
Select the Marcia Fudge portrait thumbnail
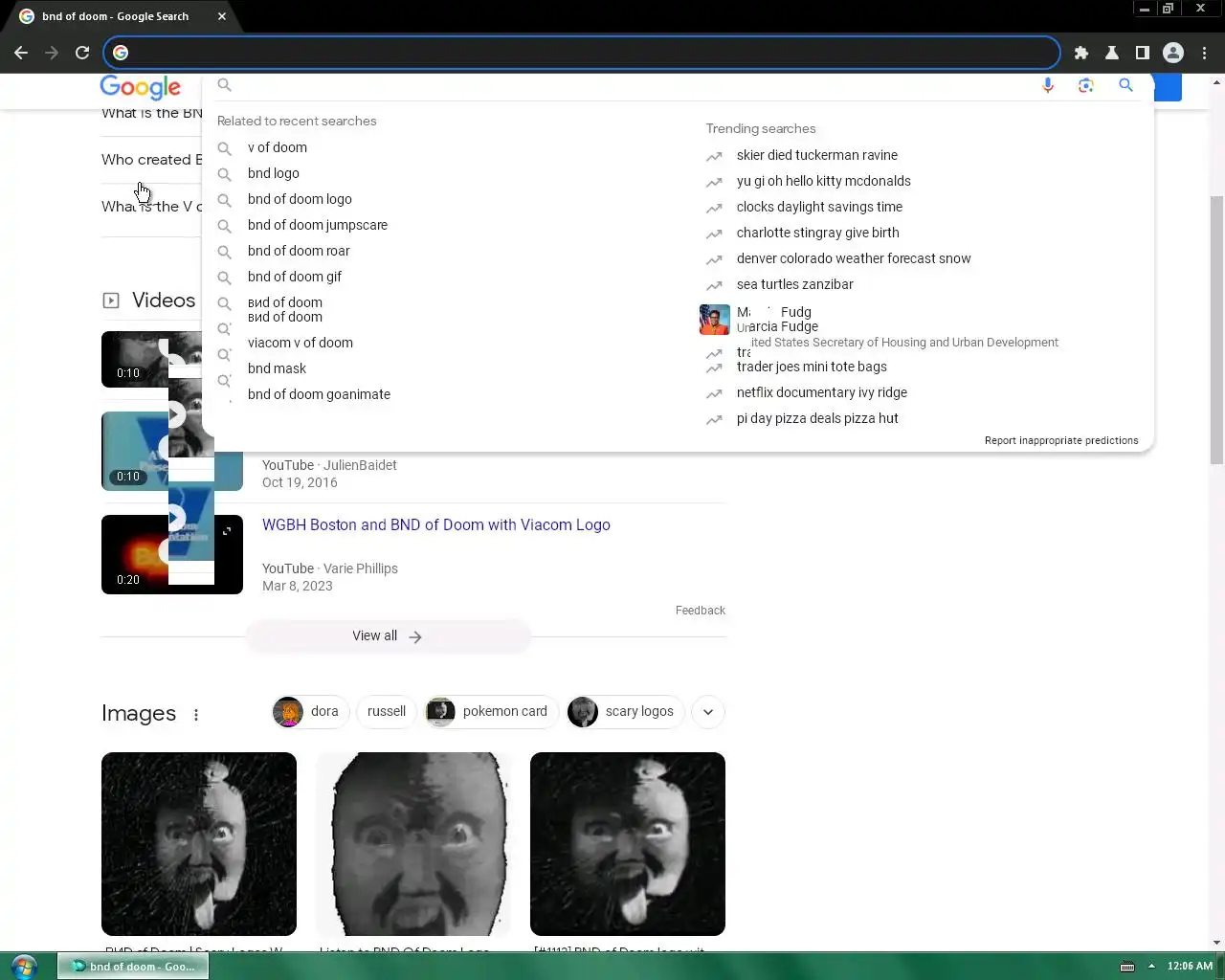click(715, 320)
